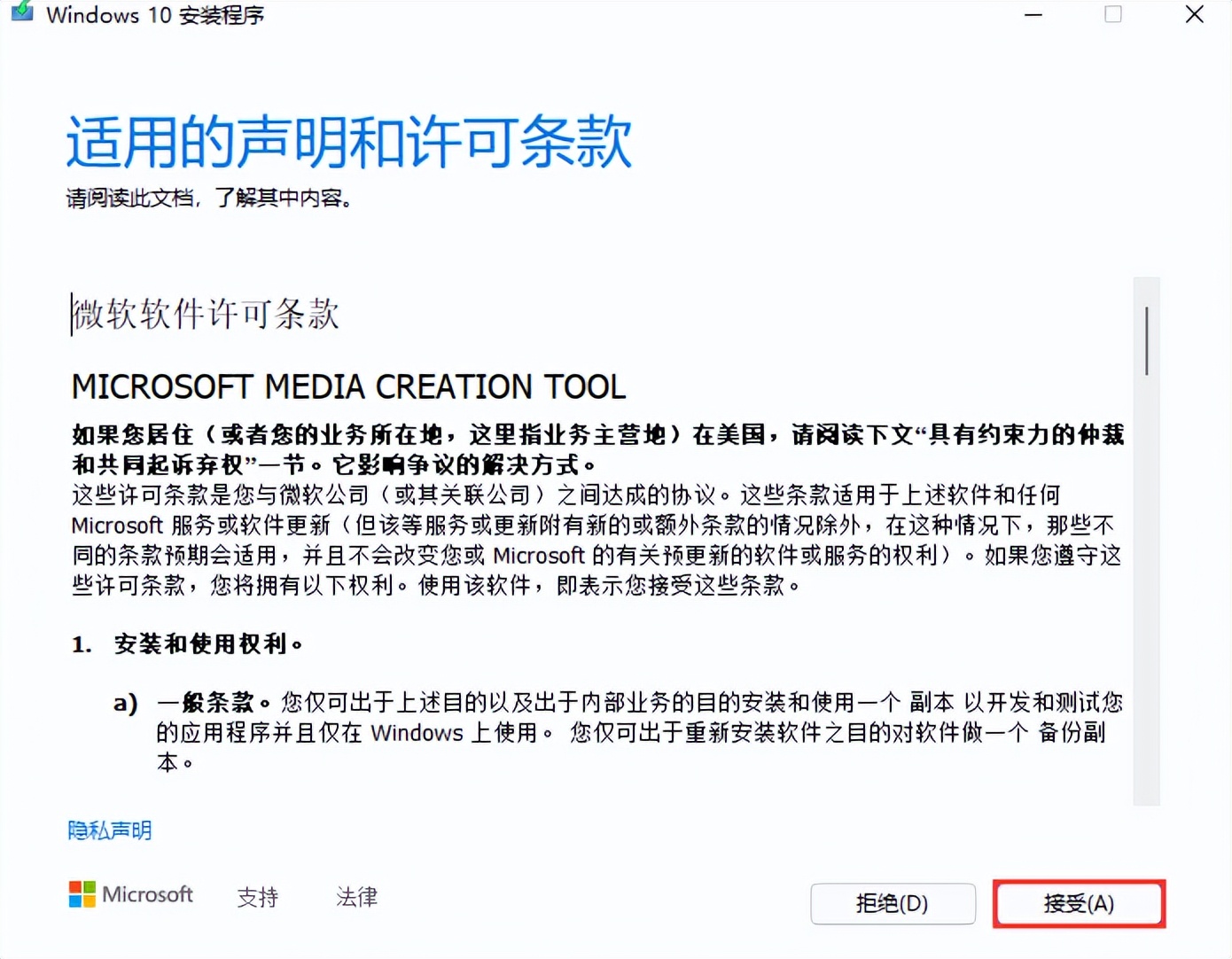Click the title bar text Windows 10 安装程序
The width and height of the screenshot is (1232, 959).
coord(156,15)
